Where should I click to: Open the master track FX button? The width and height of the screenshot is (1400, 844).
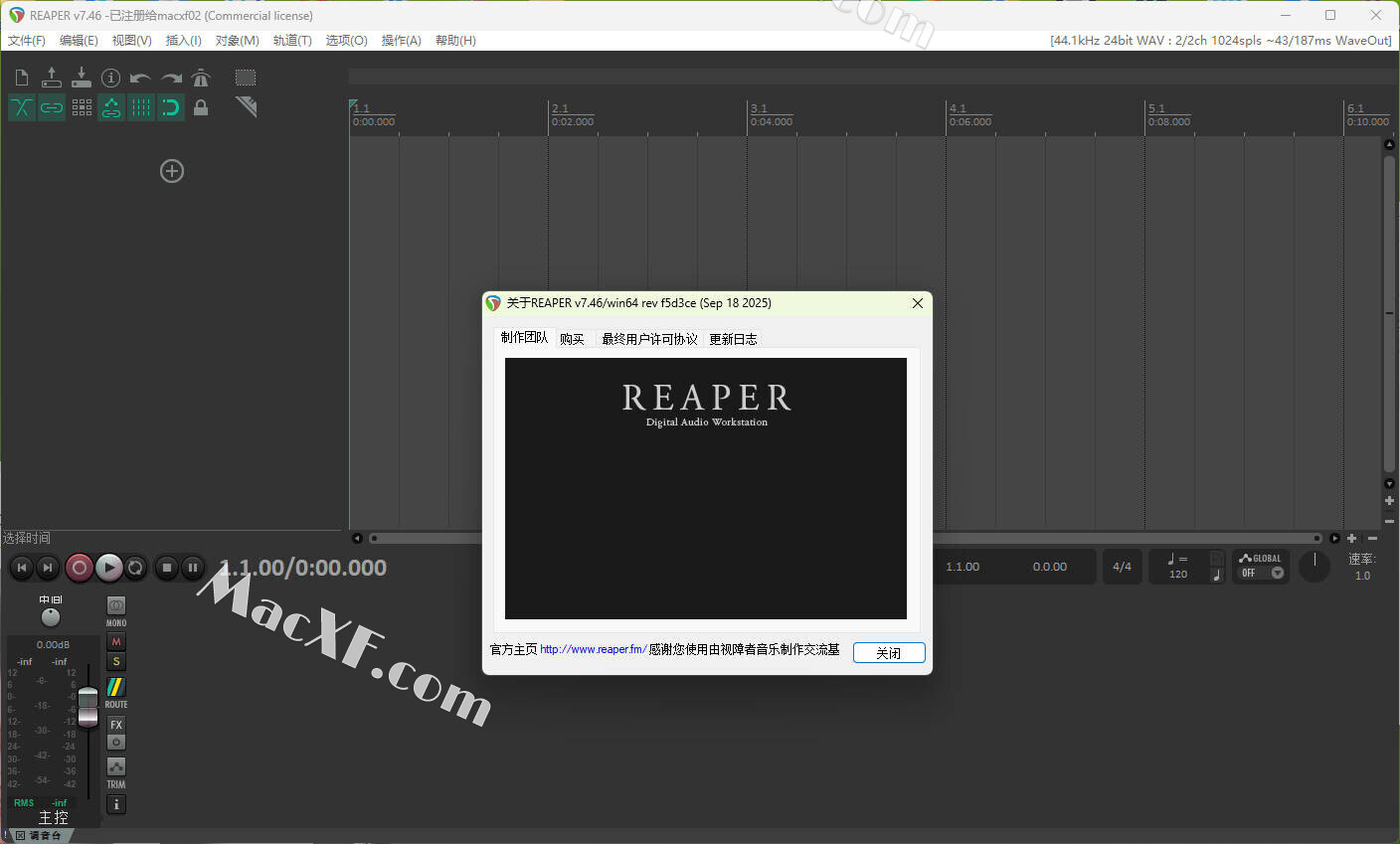[116, 725]
